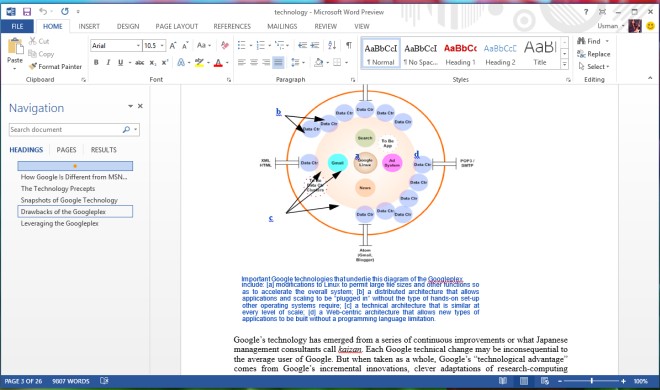
Task: Cut selection with the scissors icon
Action: 33,41
